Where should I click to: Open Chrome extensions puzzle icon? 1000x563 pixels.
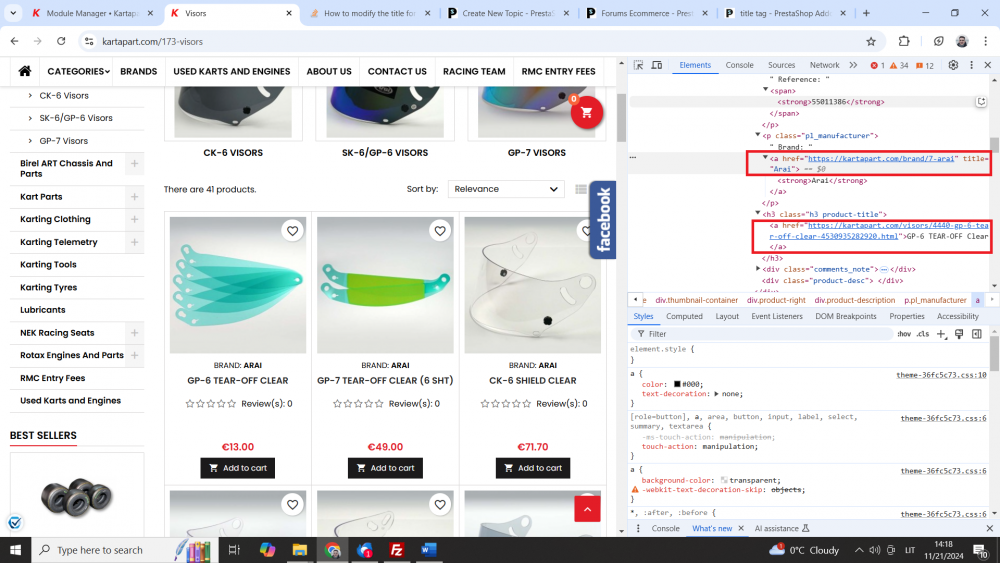point(904,41)
